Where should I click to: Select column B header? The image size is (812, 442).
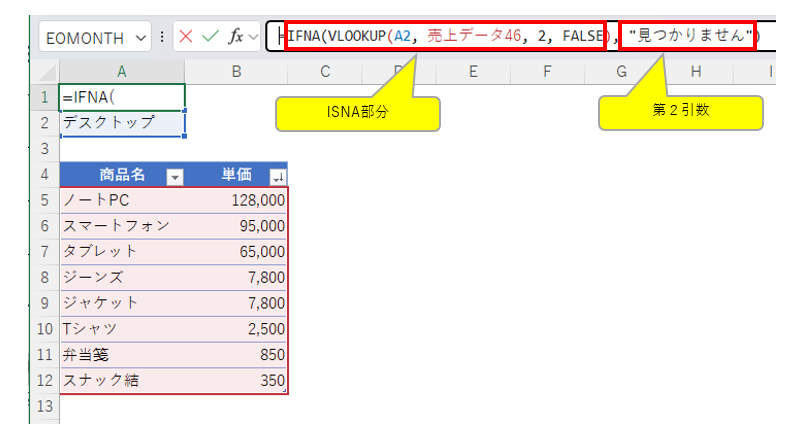click(x=236, y=72)
